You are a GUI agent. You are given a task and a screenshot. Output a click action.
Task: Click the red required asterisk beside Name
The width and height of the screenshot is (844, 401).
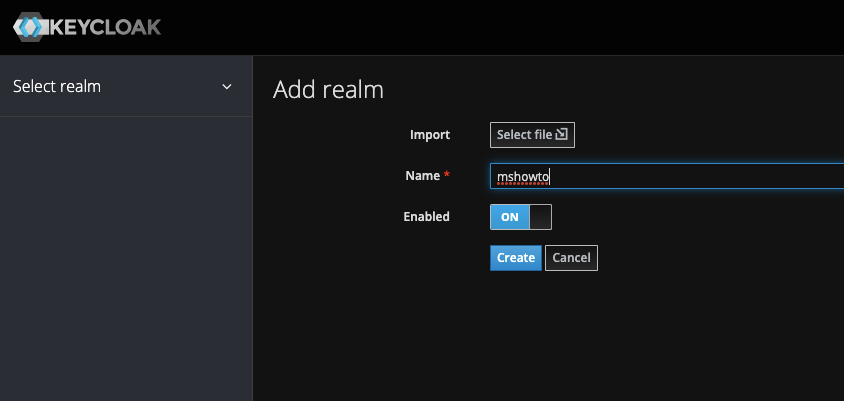pyautogui.click(x=446, y=175)
